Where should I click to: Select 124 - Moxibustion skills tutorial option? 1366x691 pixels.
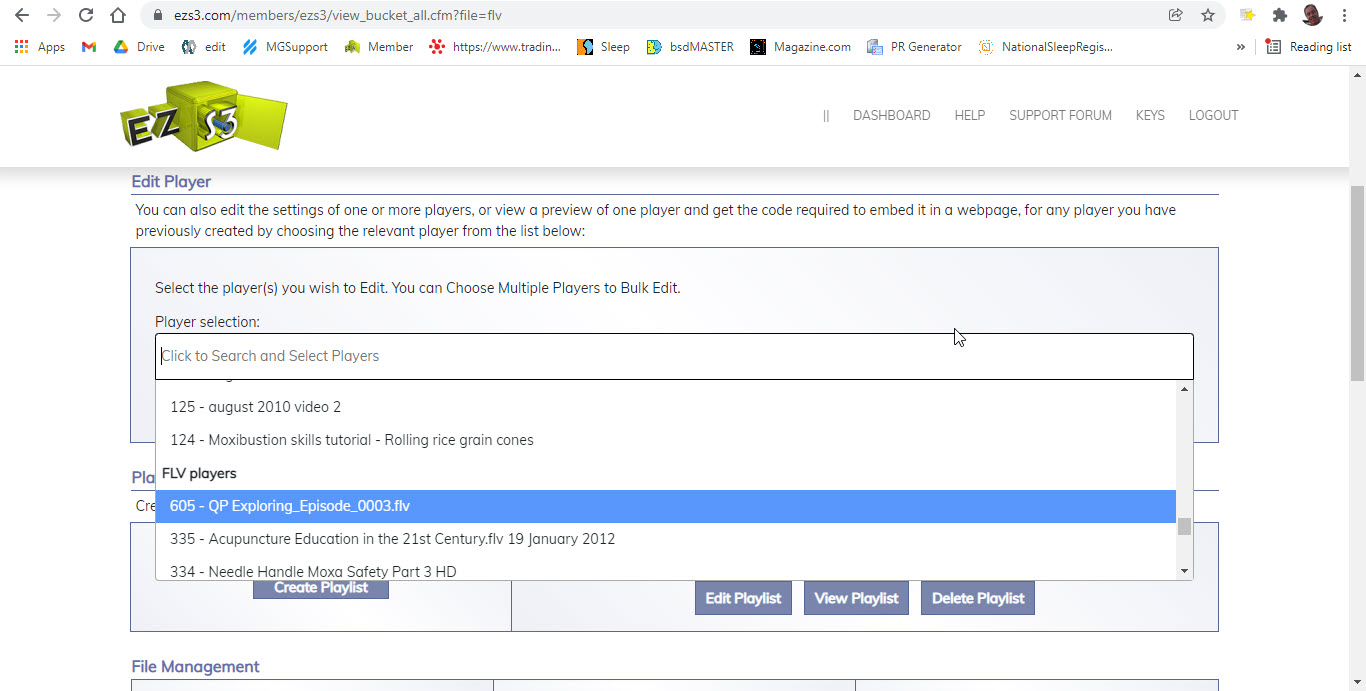[665, 440]
